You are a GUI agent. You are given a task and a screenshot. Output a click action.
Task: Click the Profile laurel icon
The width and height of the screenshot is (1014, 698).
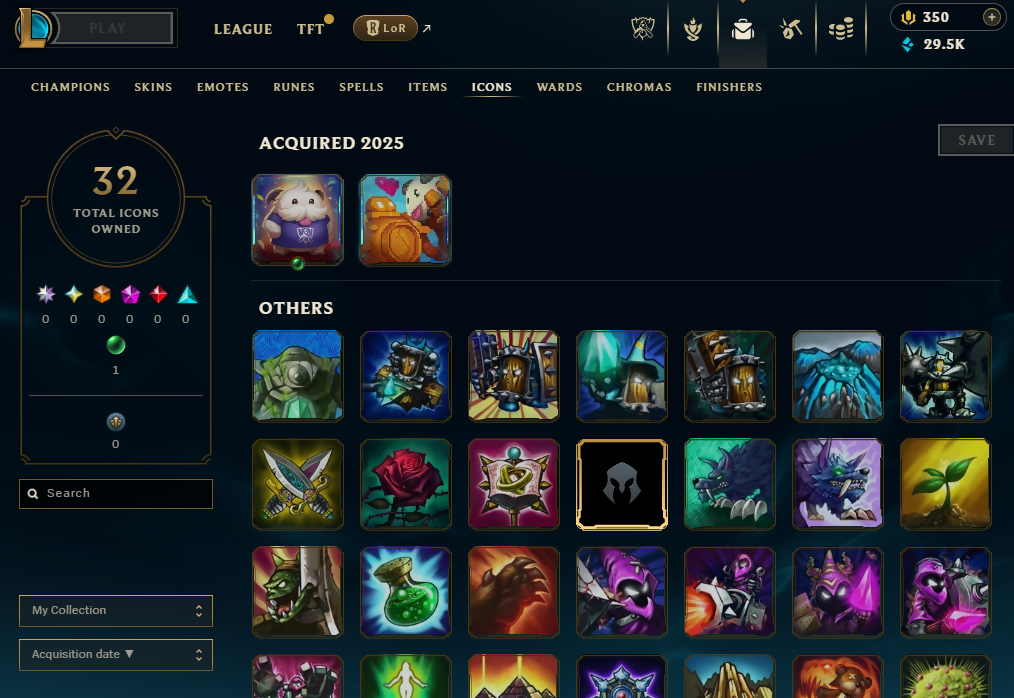coord(693,29)
